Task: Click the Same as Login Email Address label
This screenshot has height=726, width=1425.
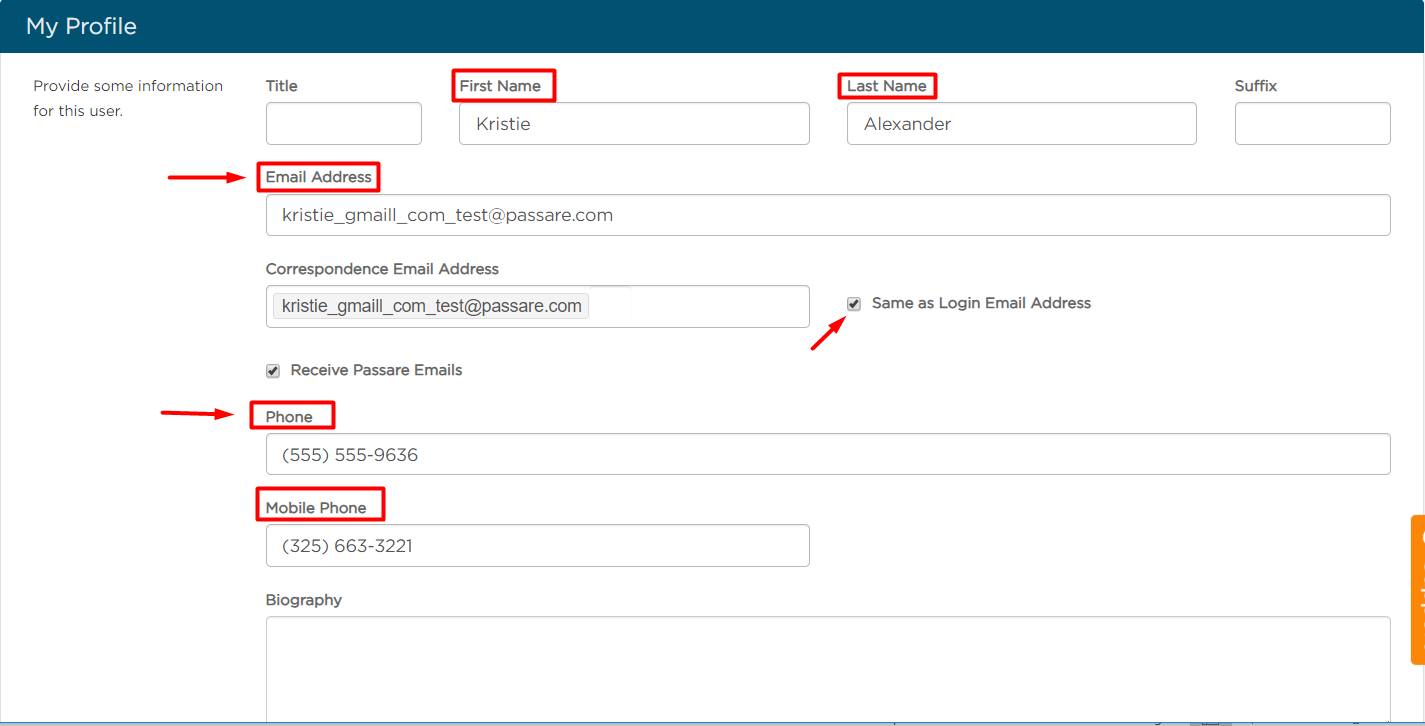Action: (981, 303)
